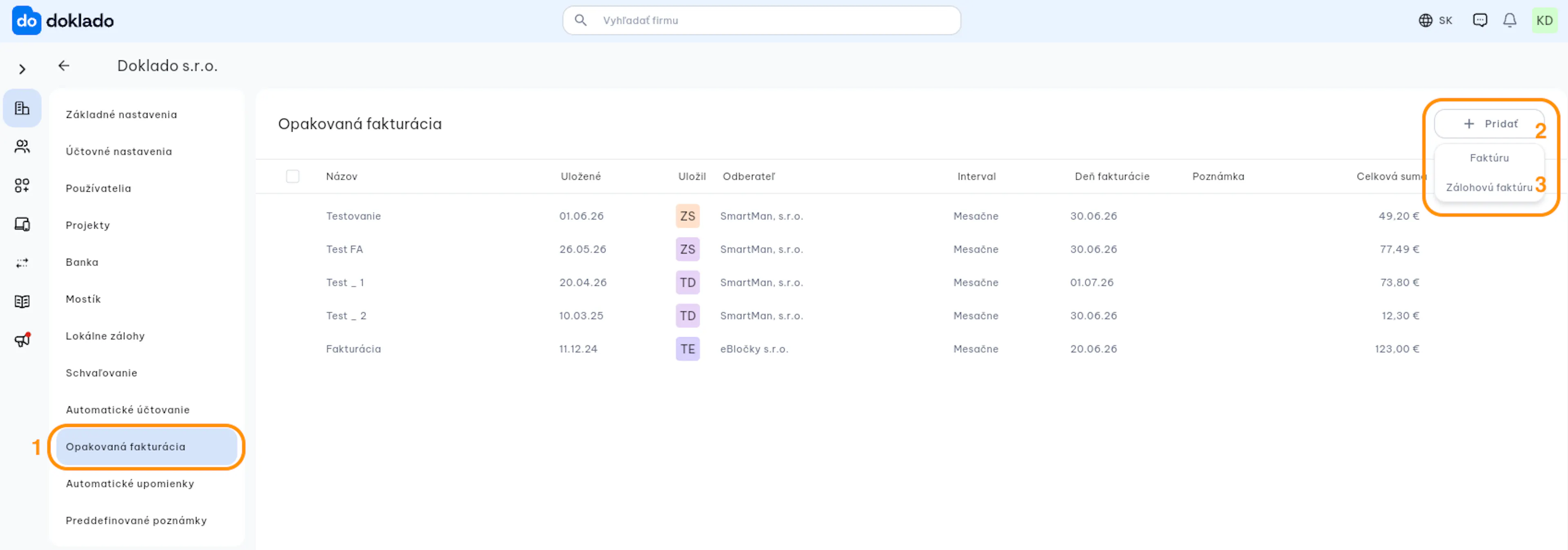1568x550 pixels.
Task: Choose Faktúru from the Pridať dropdown
Action: click(1489, 158)
